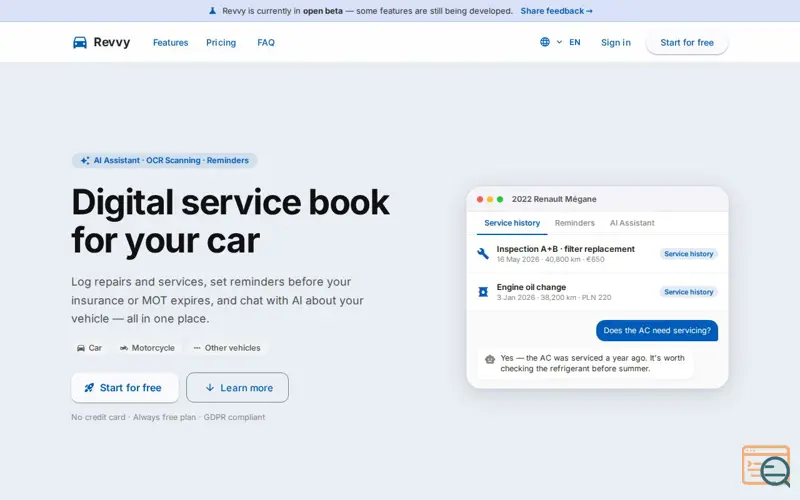Screen dimensions: 800x500
Task: Click hero Start for free button
Action: click(x=125, y=388)
